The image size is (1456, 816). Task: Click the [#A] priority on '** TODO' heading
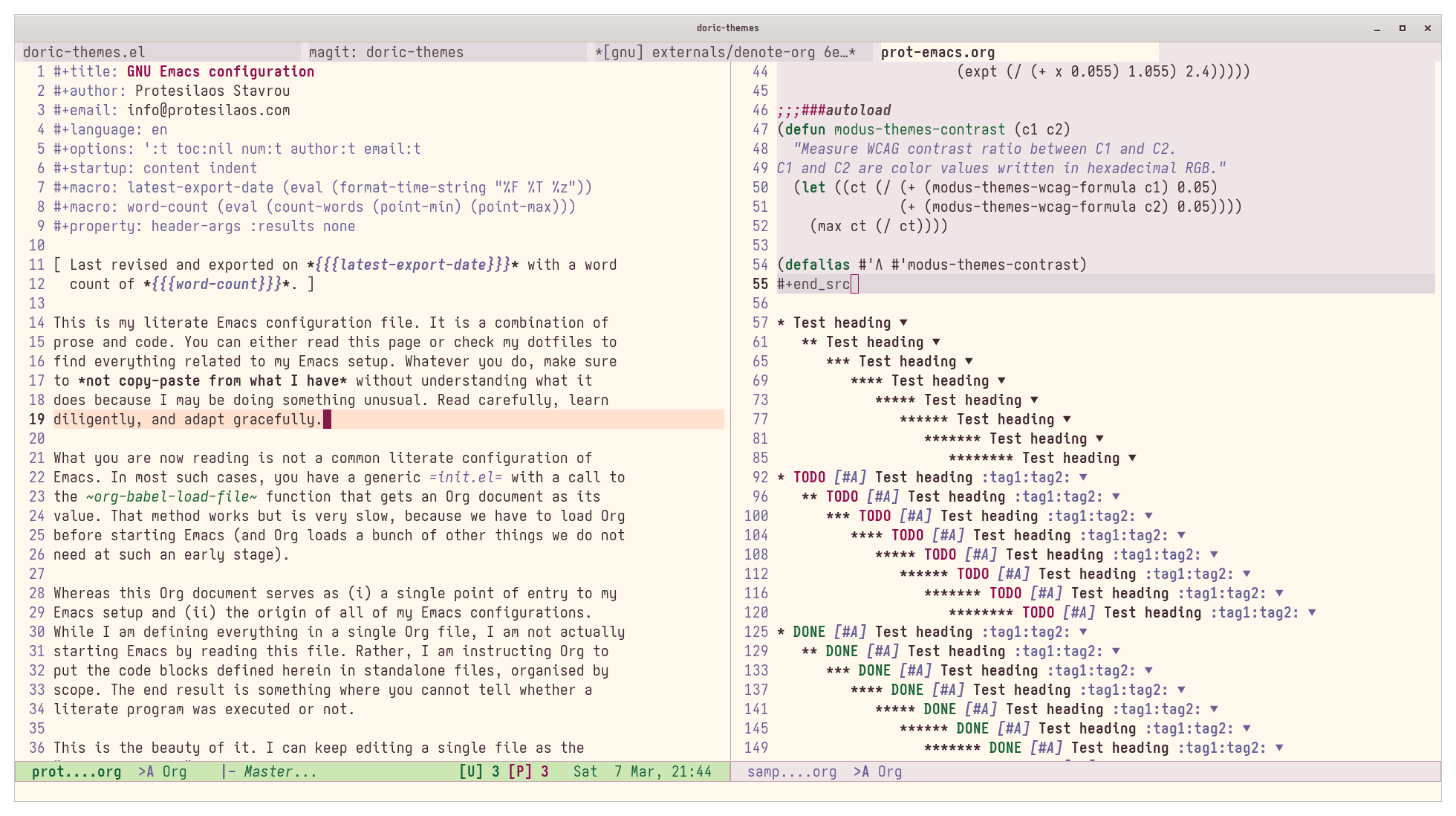pos(883,496)
